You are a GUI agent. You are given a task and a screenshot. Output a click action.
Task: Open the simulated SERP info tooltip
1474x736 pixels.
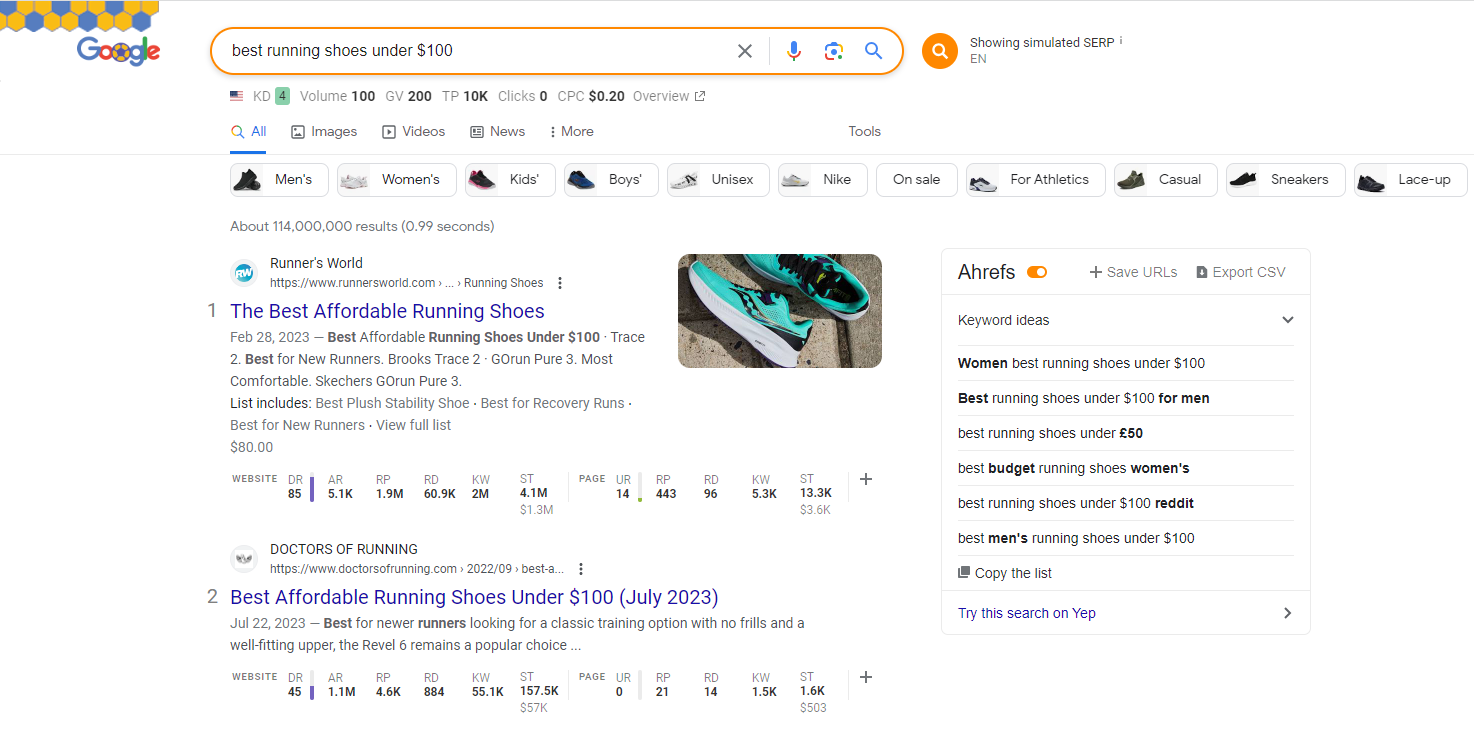click(x=1121, y=41)
